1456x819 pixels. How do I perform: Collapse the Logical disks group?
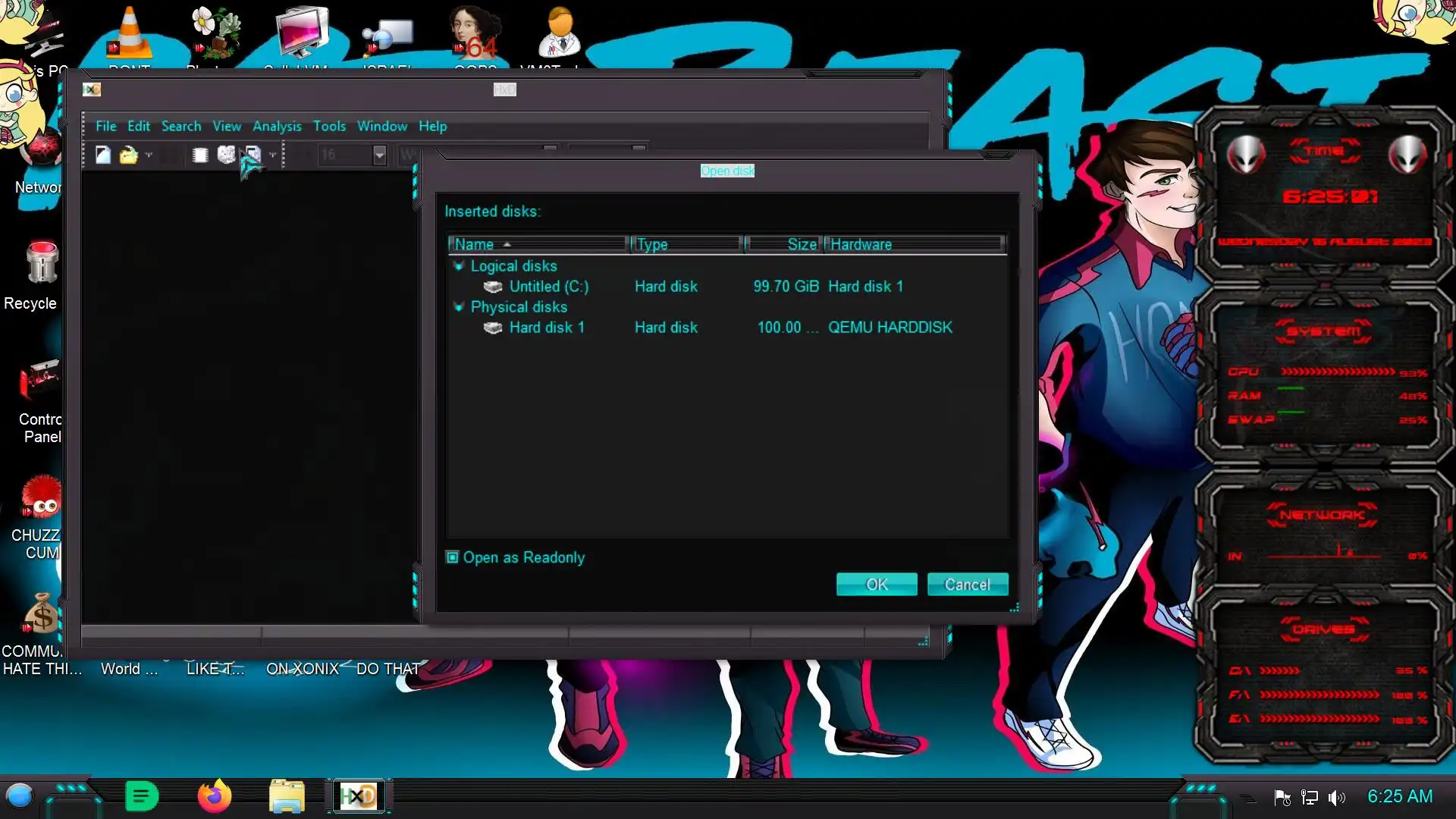458,266
